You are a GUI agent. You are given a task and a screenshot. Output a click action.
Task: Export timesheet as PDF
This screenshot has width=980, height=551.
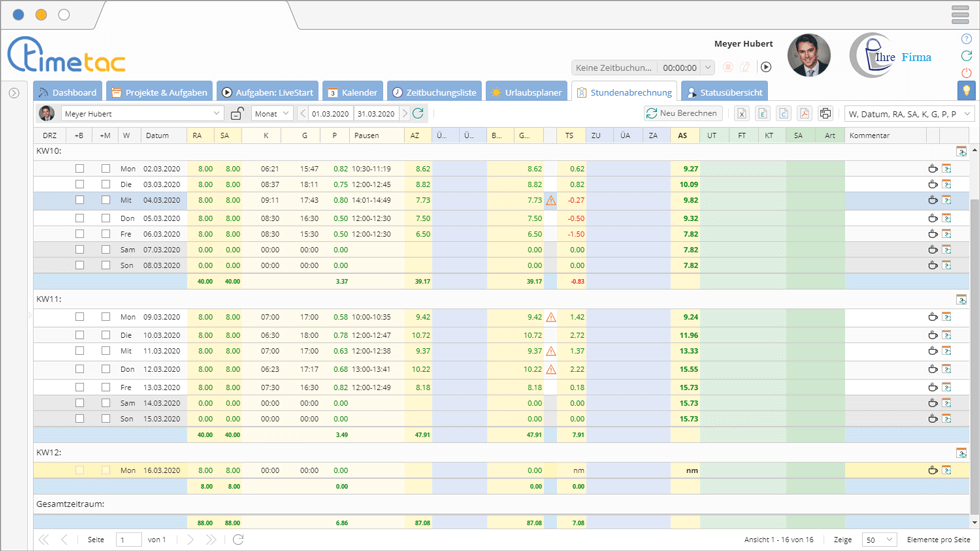[x=805, y=114]
